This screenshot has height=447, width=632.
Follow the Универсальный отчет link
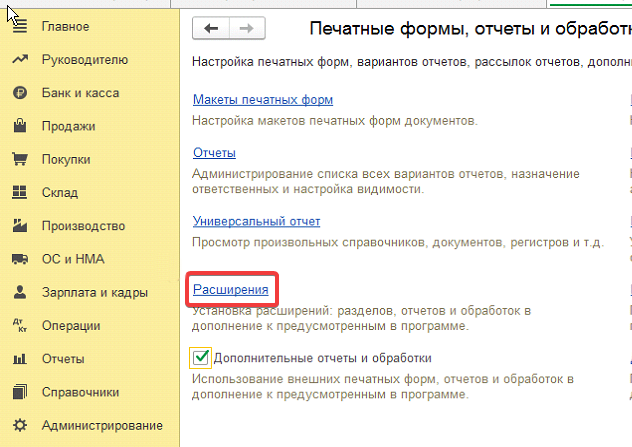coord(256,221)
